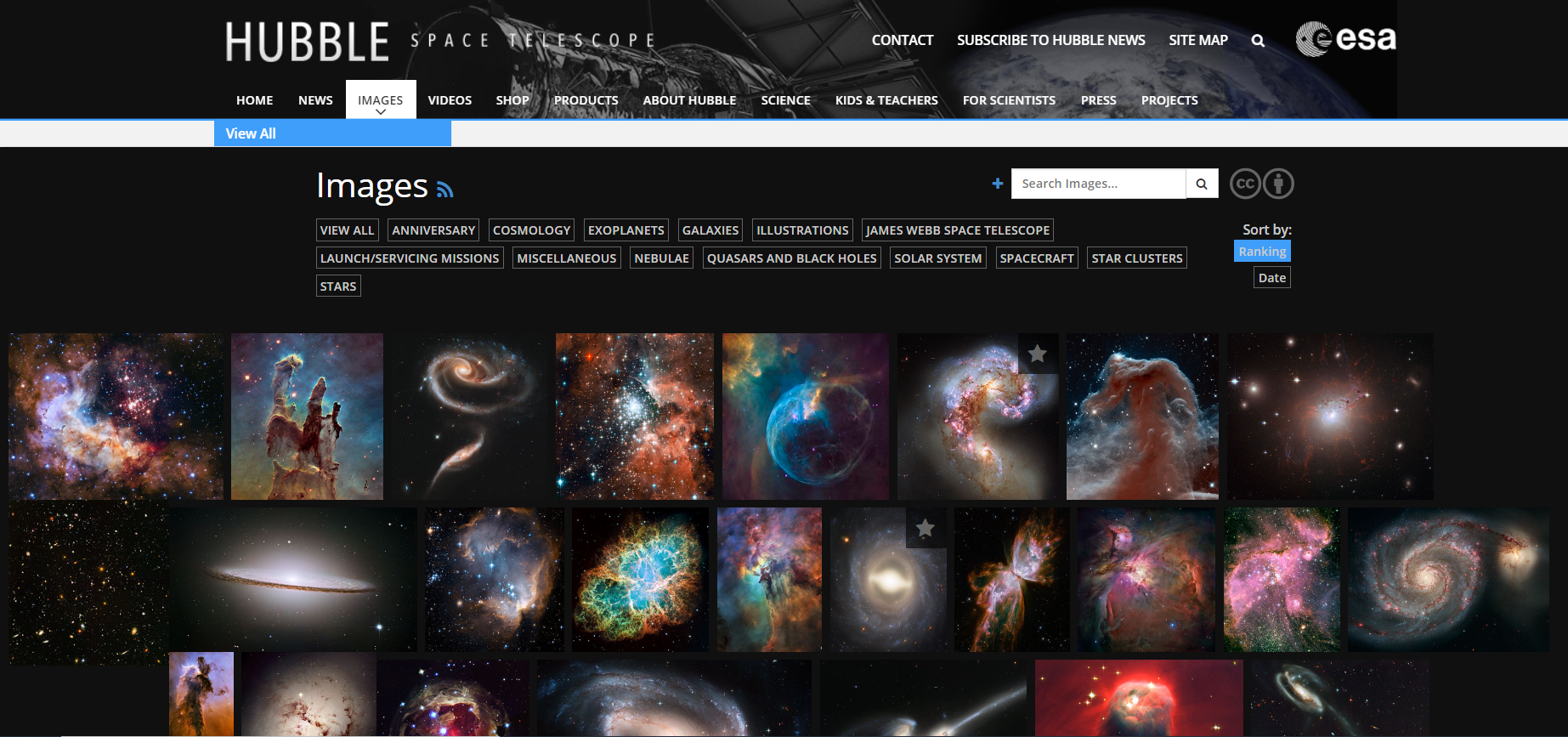Click the blue plus icon beside search
This screenshot has height=737, width=1568.
coord(998,184)
